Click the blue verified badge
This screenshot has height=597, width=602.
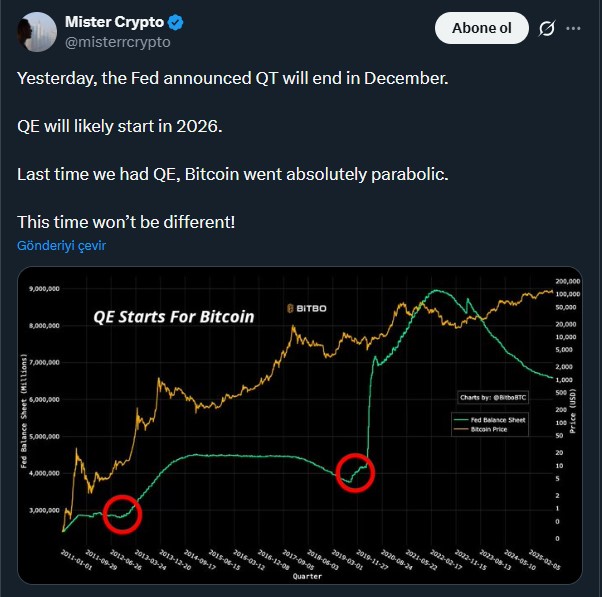pyautogui.click(x=173, y=22)
